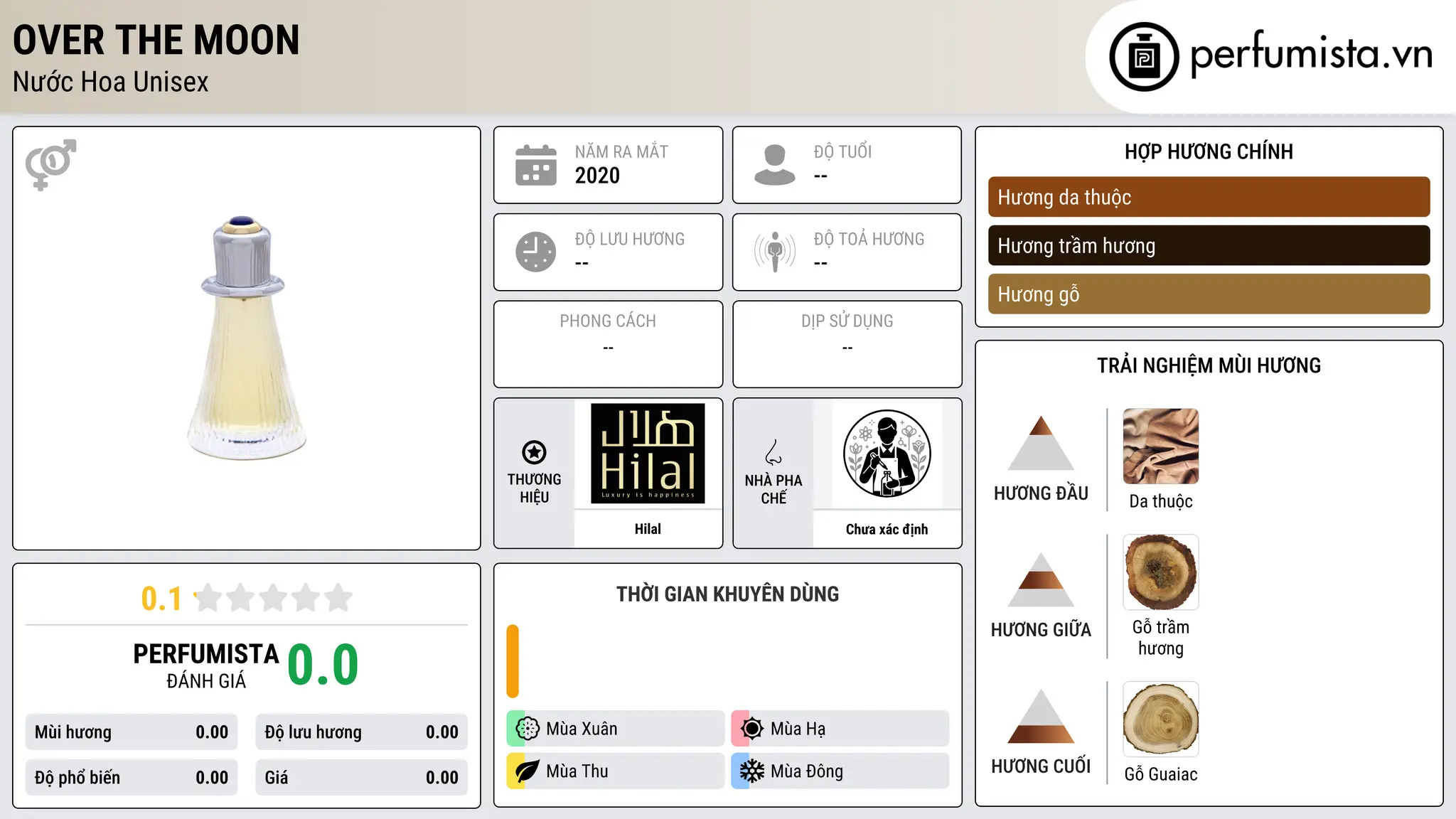Click the Phong cách card
Image resolution: width=1456 pixels, height=819 pixels.
click(608, 344)
